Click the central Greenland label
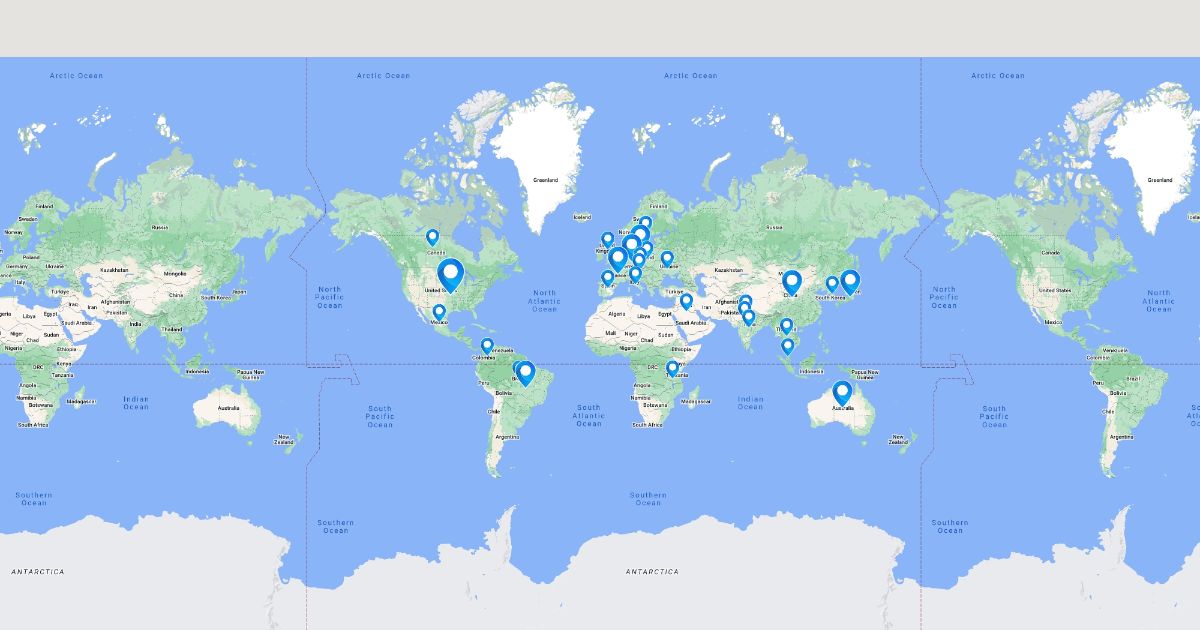The width and height of the screenshot is (1200, 630). point(545,180)
